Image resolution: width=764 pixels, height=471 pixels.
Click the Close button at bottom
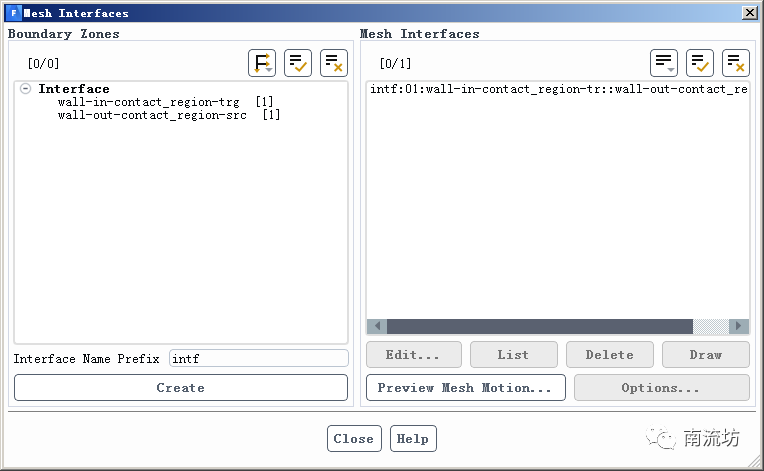pos(353,439)
